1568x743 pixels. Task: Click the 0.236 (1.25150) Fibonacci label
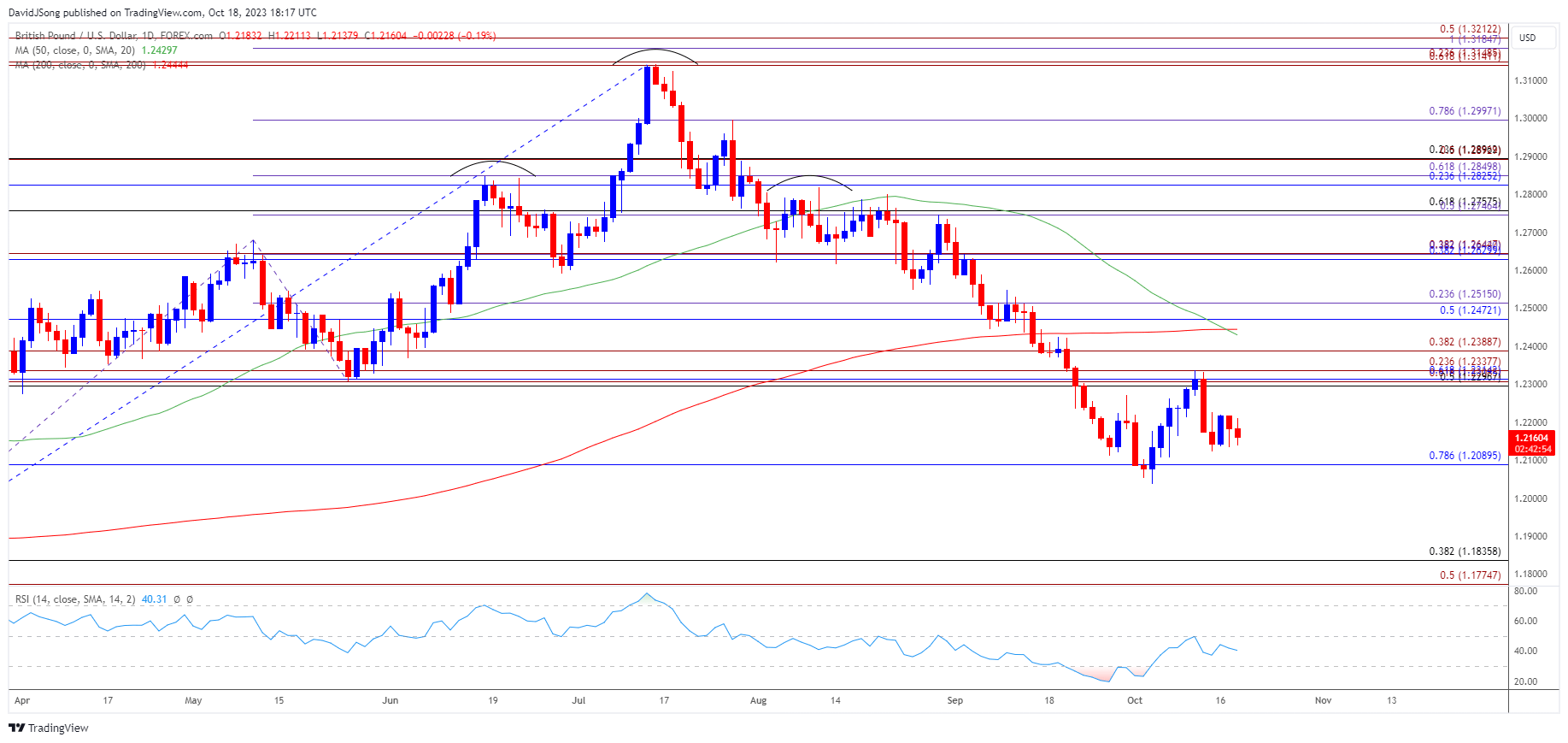click(1465, 294)
